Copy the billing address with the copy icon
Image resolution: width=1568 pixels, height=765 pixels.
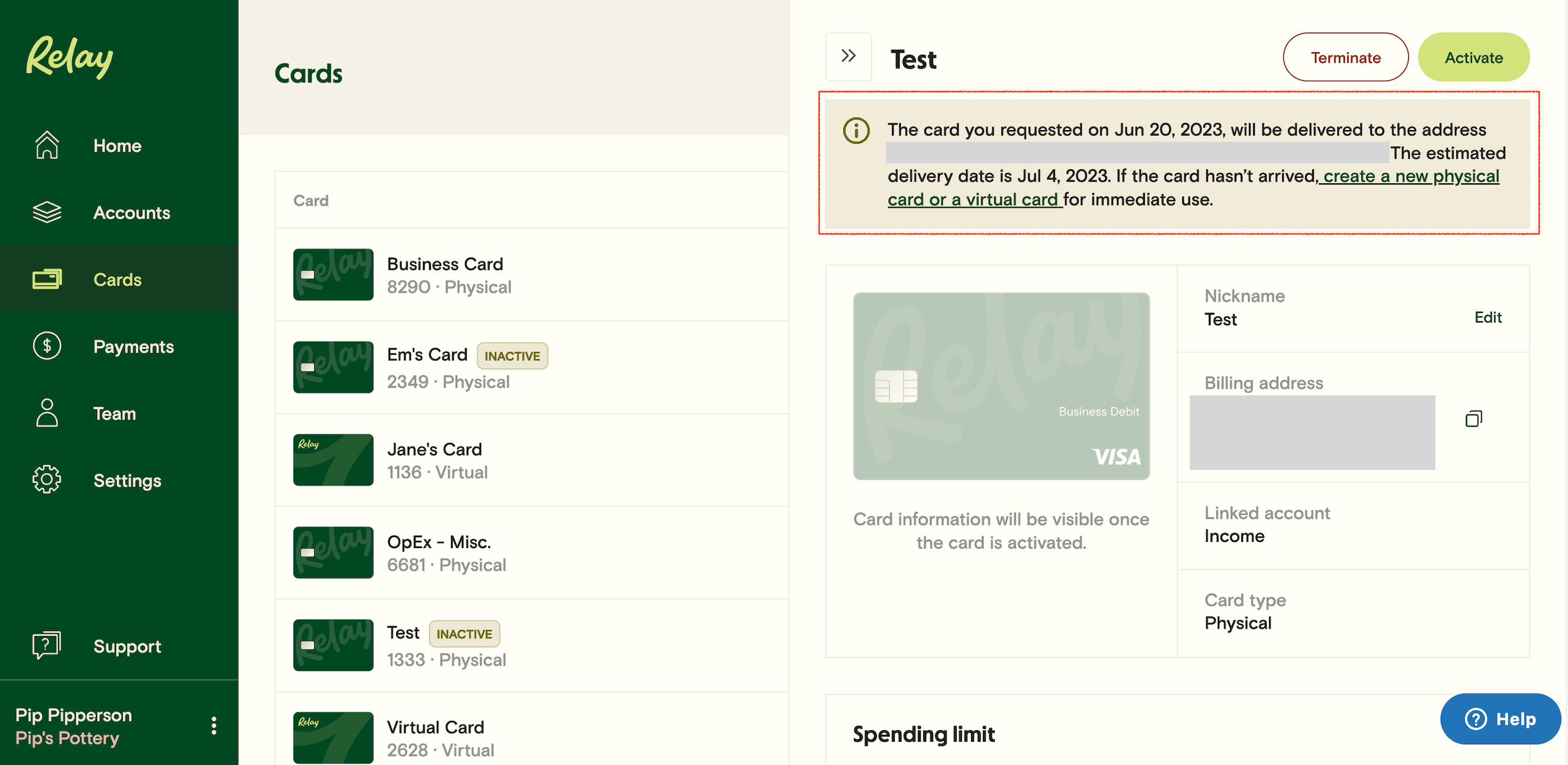point(1475,418)
